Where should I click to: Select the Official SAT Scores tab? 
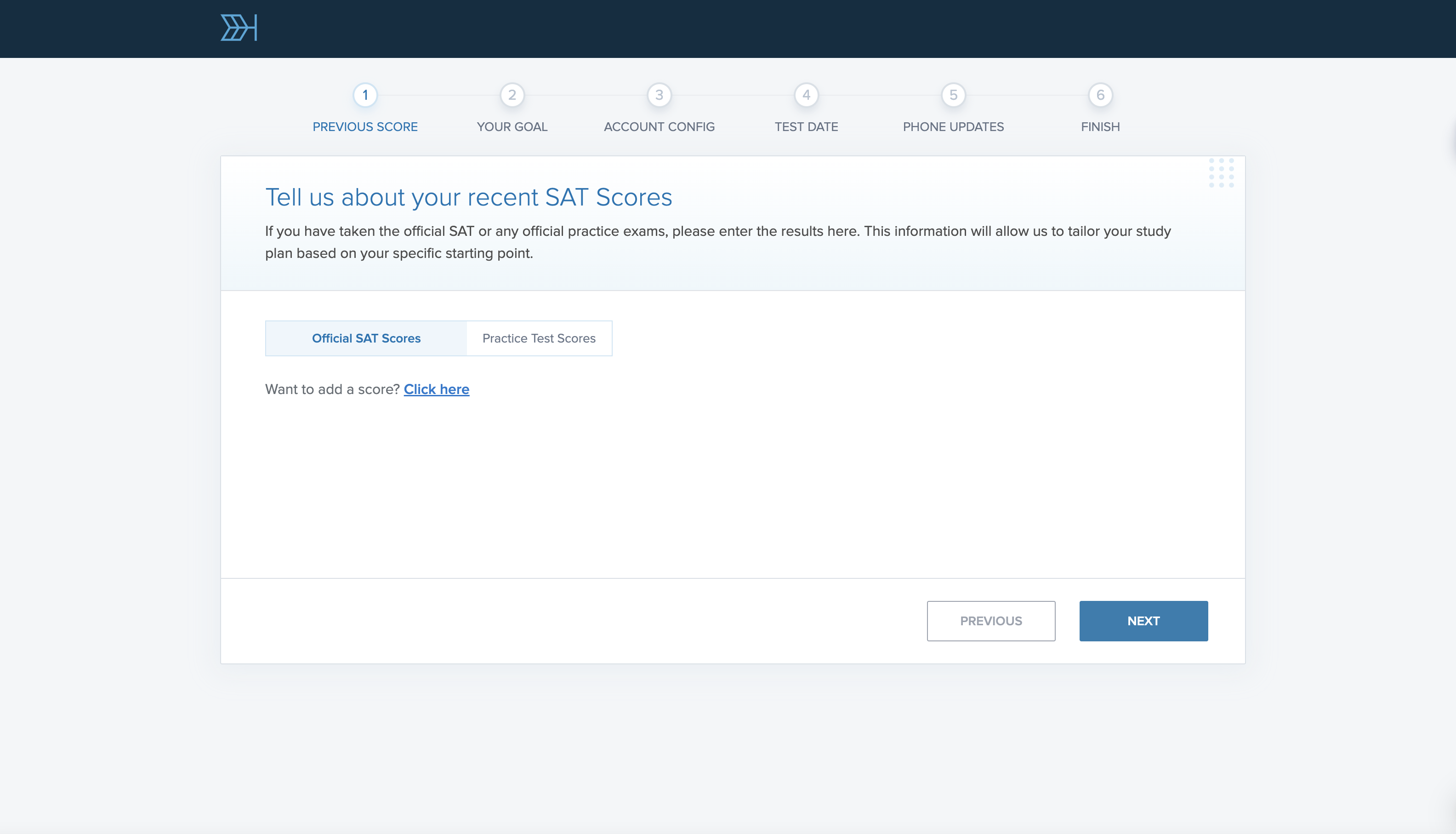tap(366, 338)
